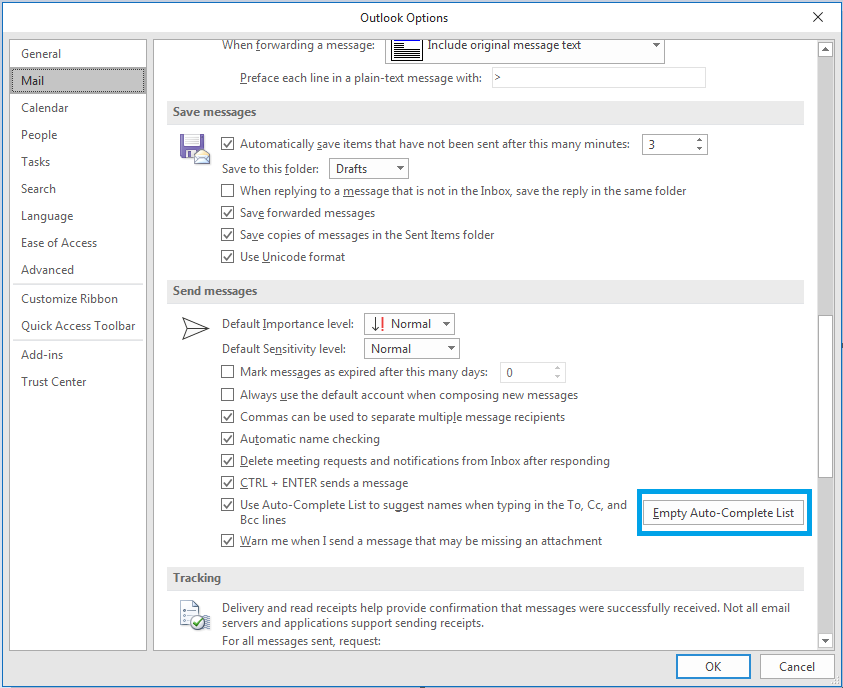Click the Tracking receipts checkmark icon
Screen dimensions: 843x688
(193, 615)
